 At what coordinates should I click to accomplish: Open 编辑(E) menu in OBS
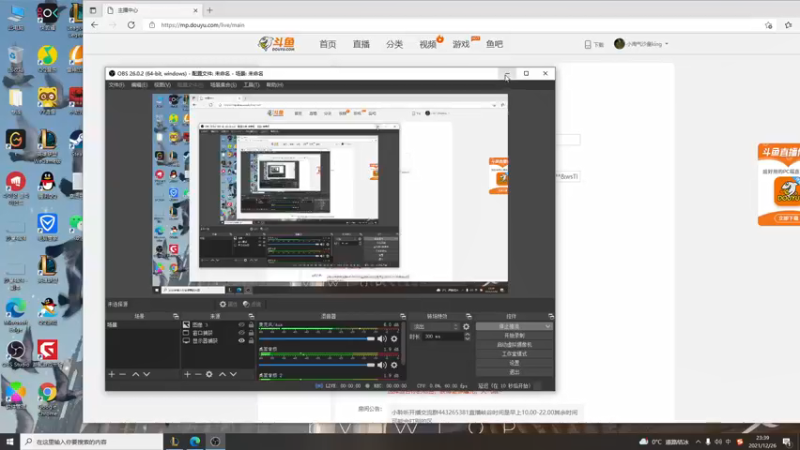[139, 85]
